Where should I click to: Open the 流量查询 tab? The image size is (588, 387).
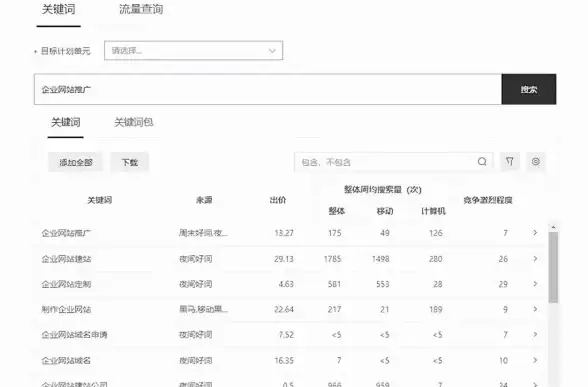(x=141, y=9)
